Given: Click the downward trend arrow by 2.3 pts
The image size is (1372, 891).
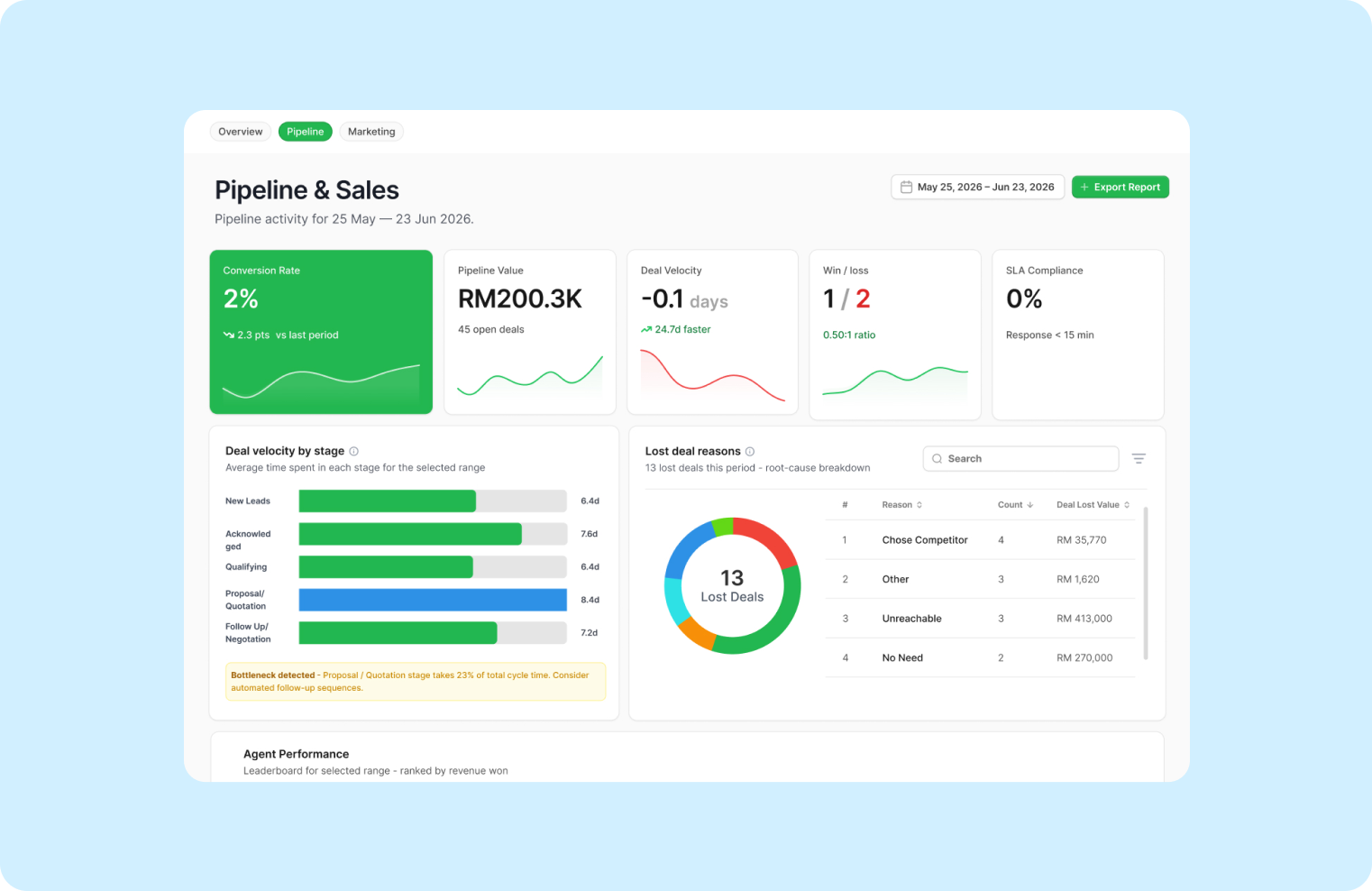Looking at the screenshot, I should 228,335.
